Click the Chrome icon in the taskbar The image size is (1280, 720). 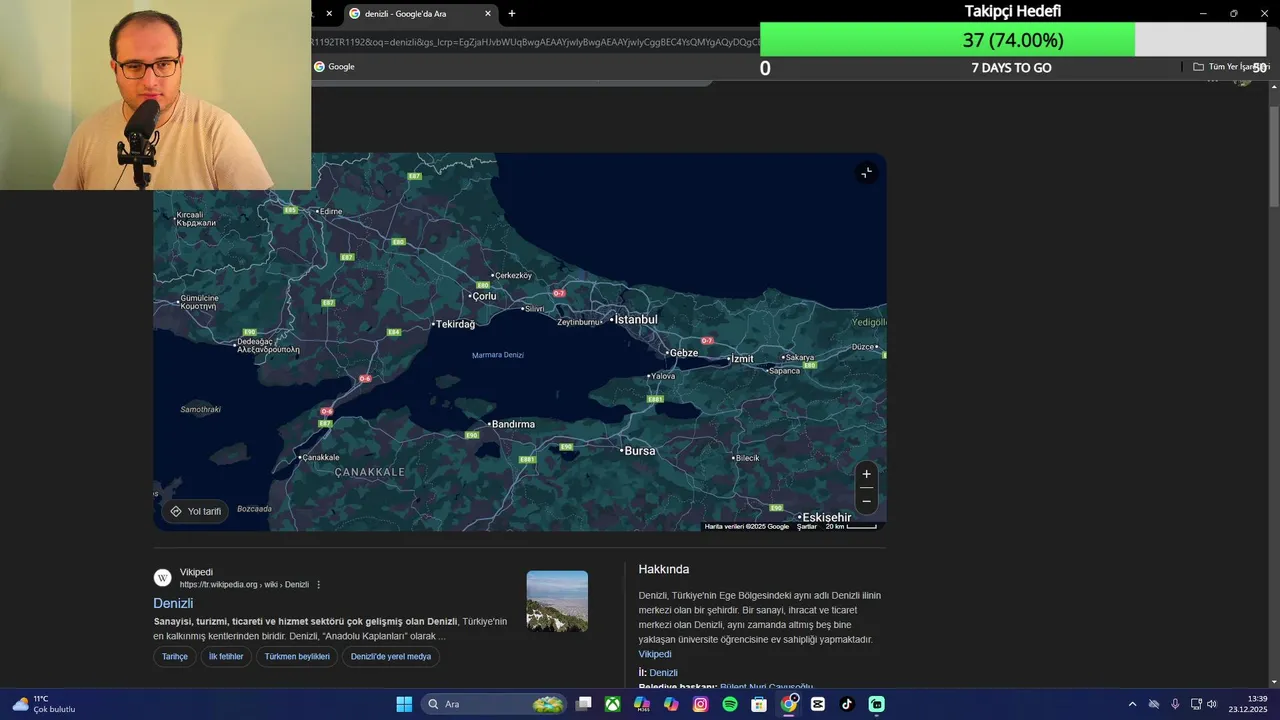789,704
